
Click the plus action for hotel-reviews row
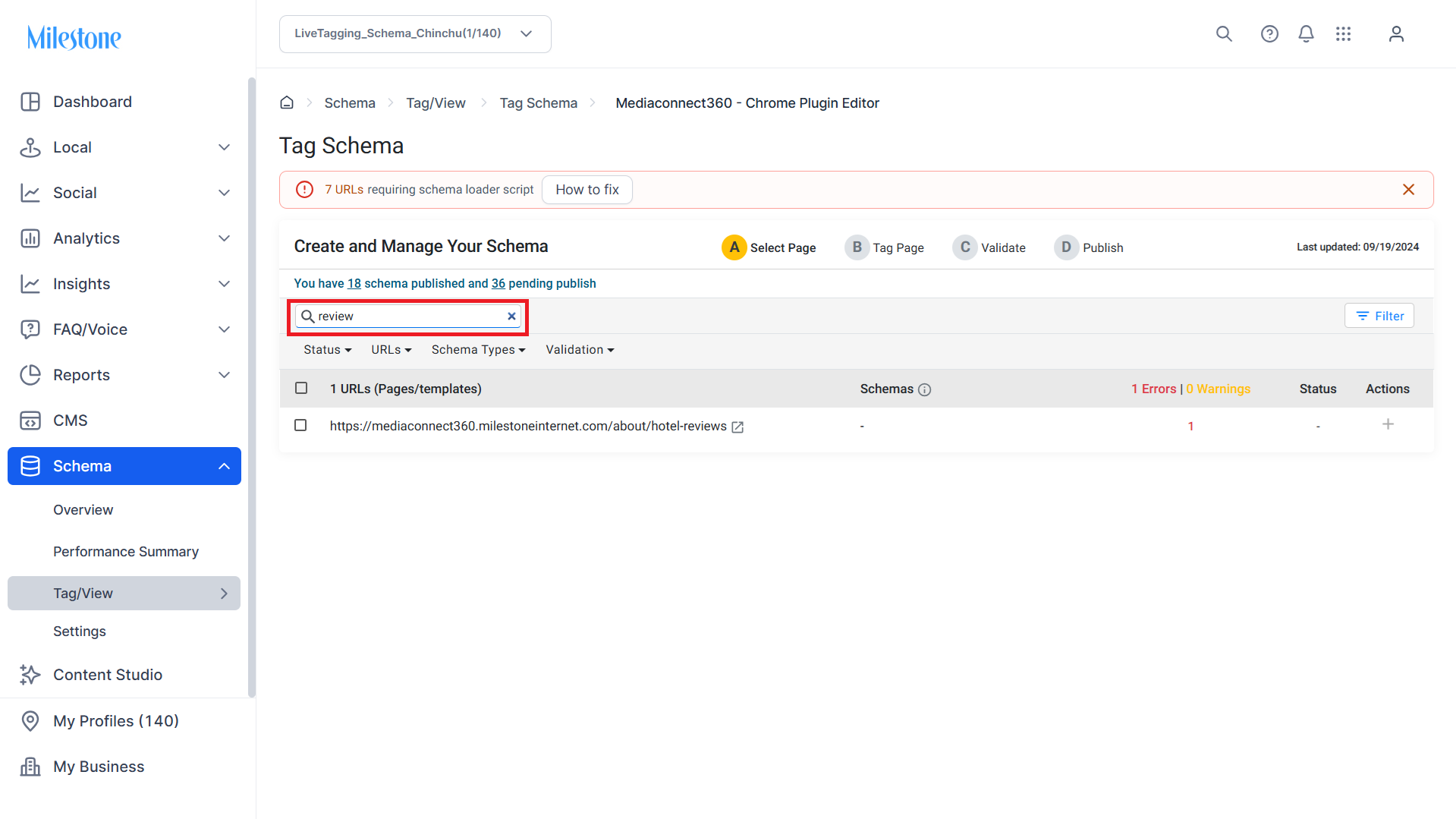pos(1388,424)
